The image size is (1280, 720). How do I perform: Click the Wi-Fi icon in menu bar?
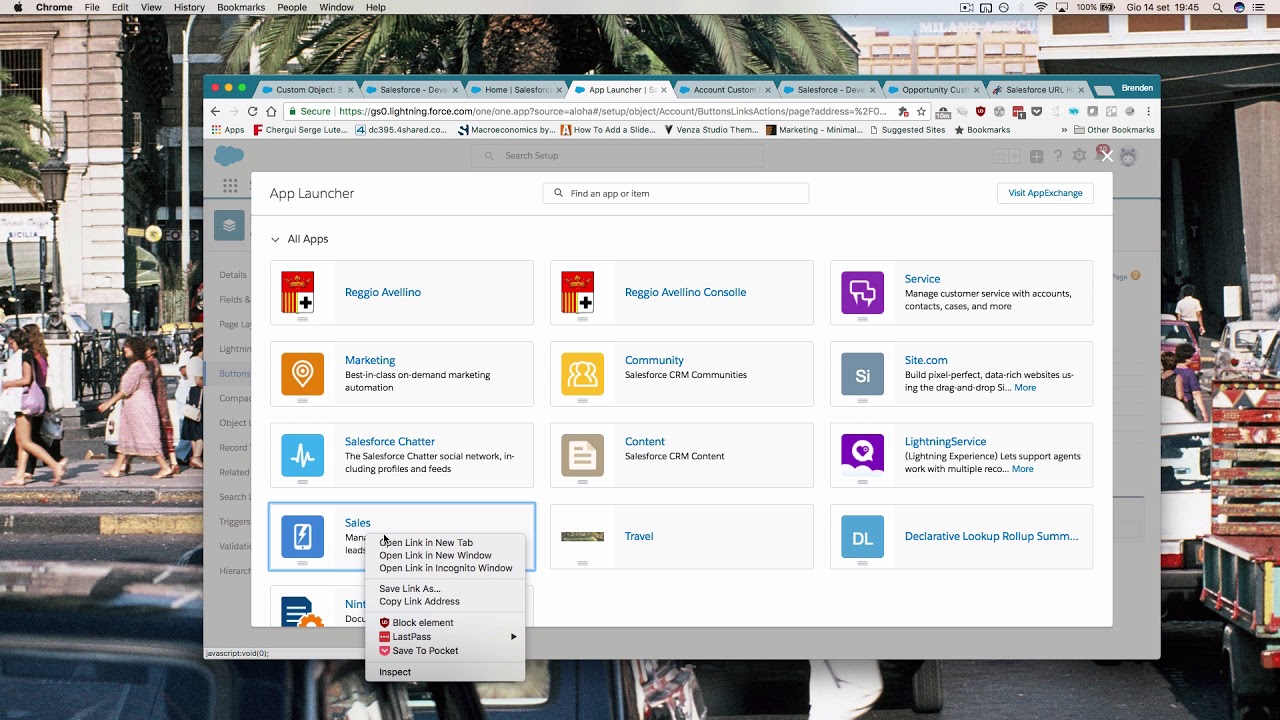coord(1041,7)
